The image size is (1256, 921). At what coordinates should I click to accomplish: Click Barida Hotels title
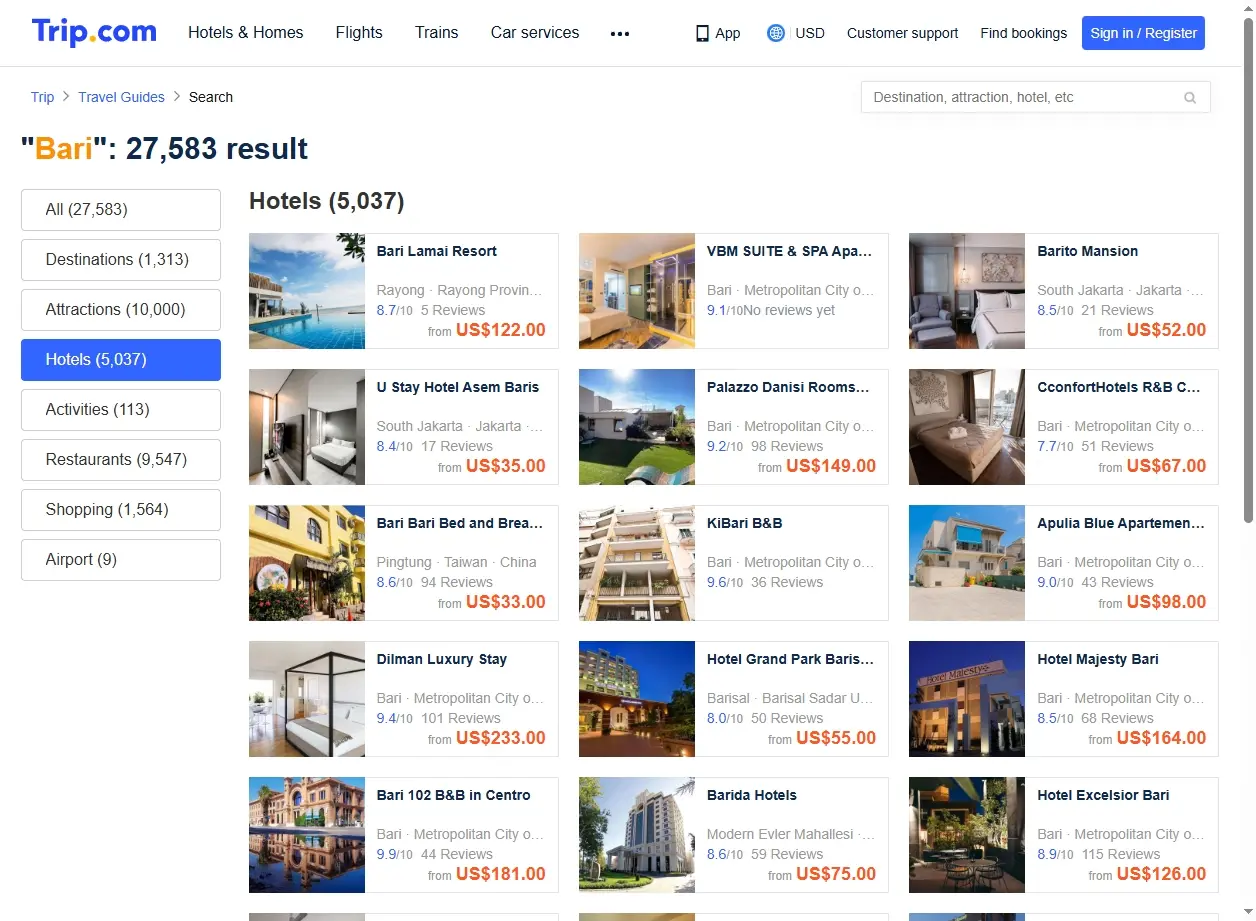[751, 795]
